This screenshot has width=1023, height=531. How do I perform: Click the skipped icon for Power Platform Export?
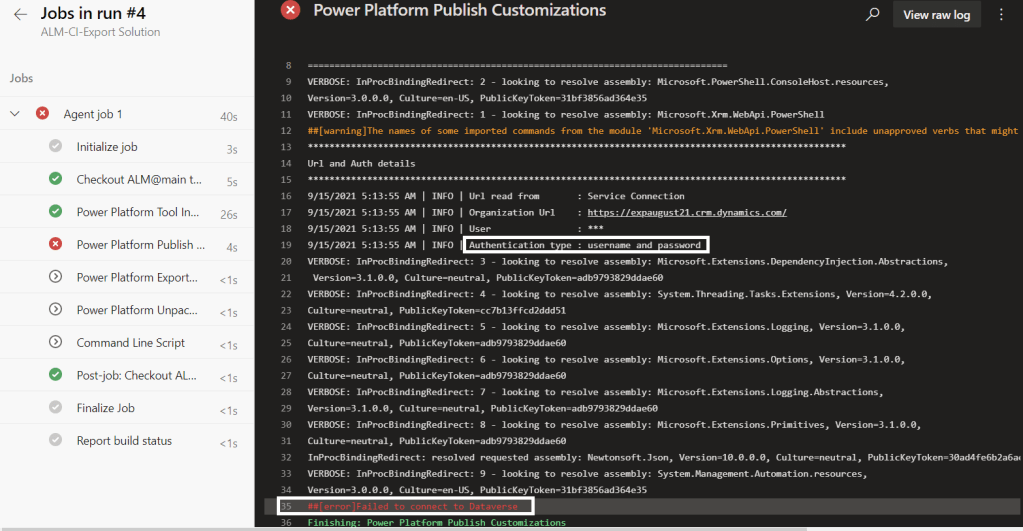point(56,277)
